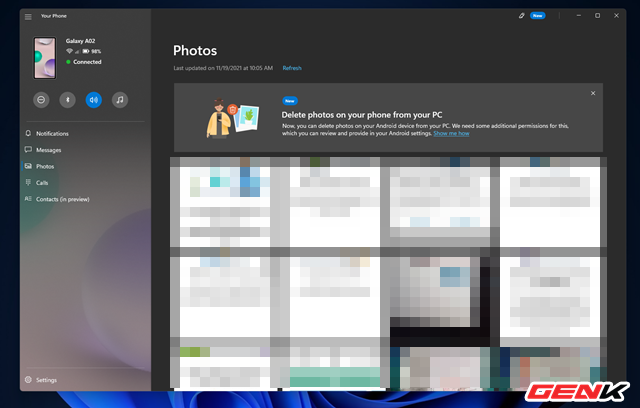Toggle the audio player music note button
Image resolution: width=640 pixels, height=408 pixels.
tap(120, 100)
